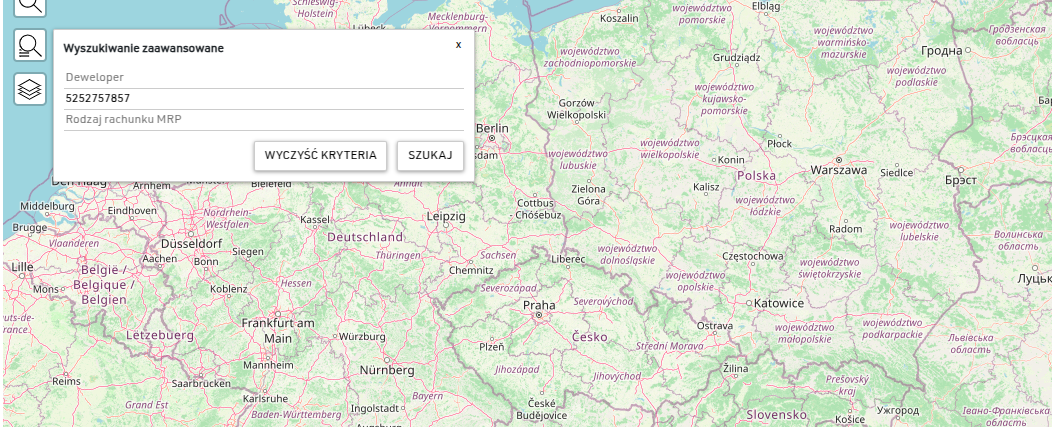Open the map layers panel icon

pyautogui.click(x=30, y=89)
